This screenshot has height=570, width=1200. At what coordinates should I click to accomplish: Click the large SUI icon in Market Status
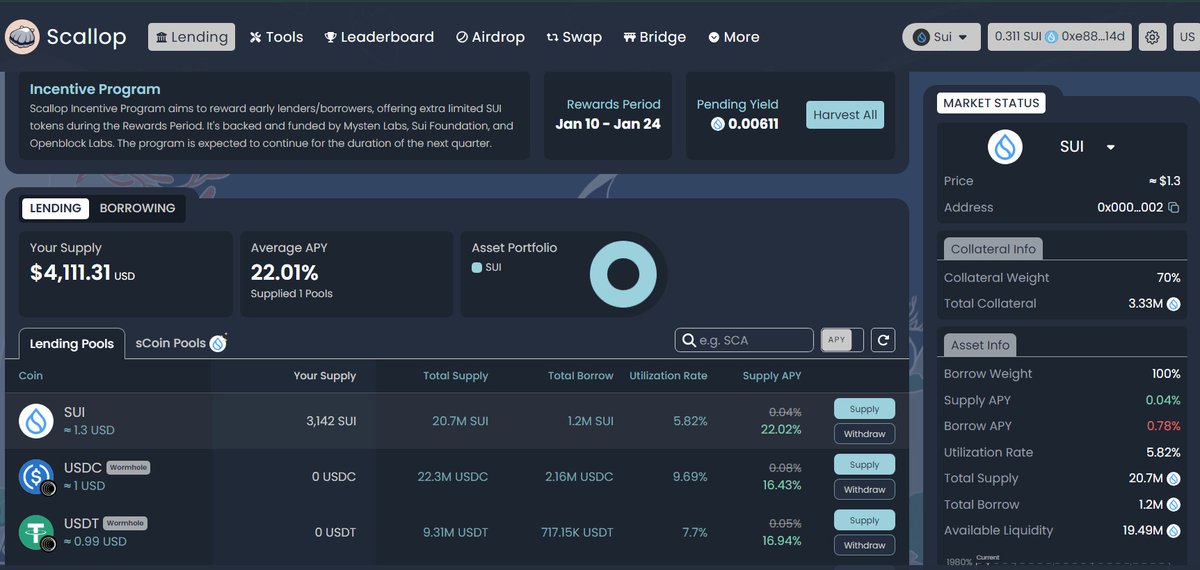pyautogui.click(x=1005, y=147)
